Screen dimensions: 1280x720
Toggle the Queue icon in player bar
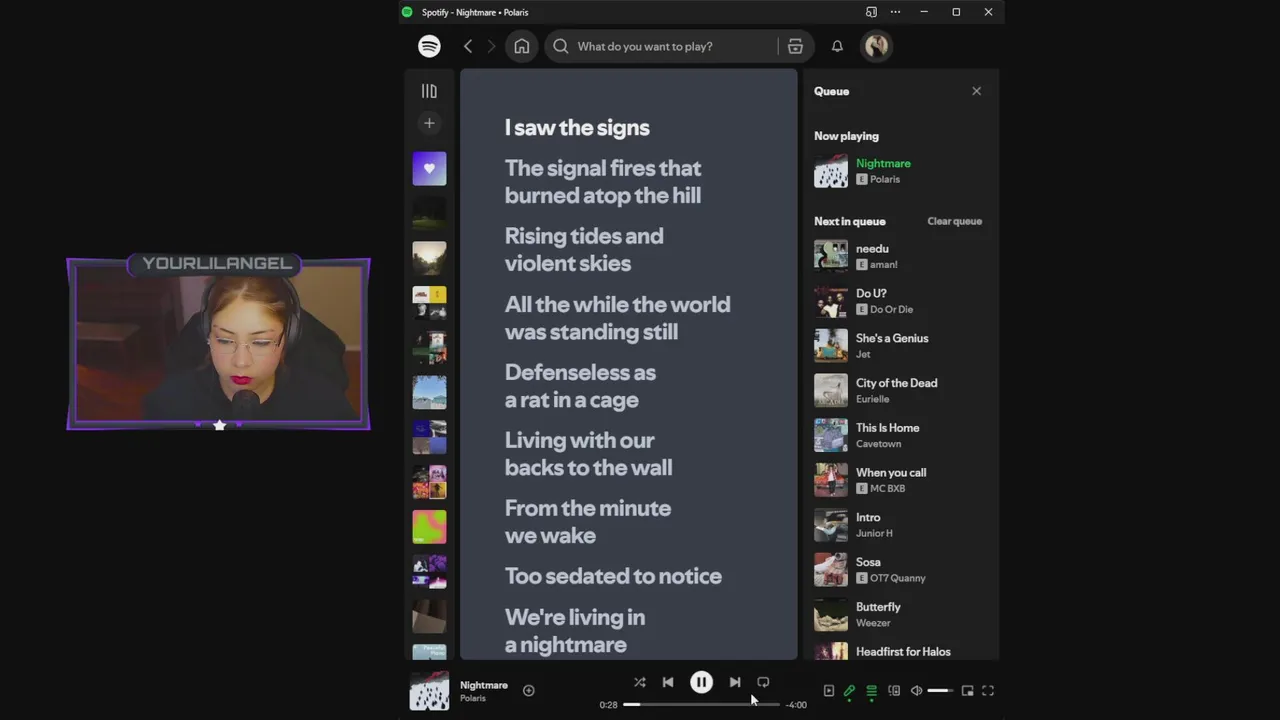872,691
